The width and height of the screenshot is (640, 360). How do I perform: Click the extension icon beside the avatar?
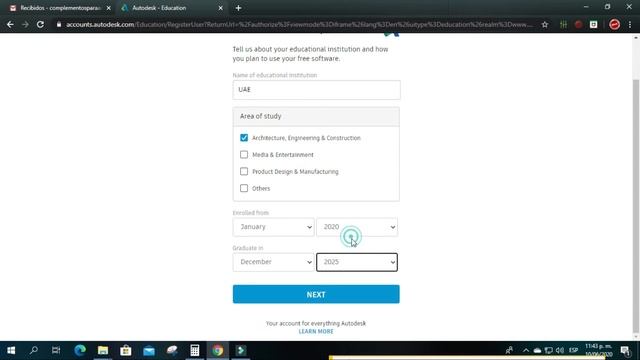pos(594,24)
